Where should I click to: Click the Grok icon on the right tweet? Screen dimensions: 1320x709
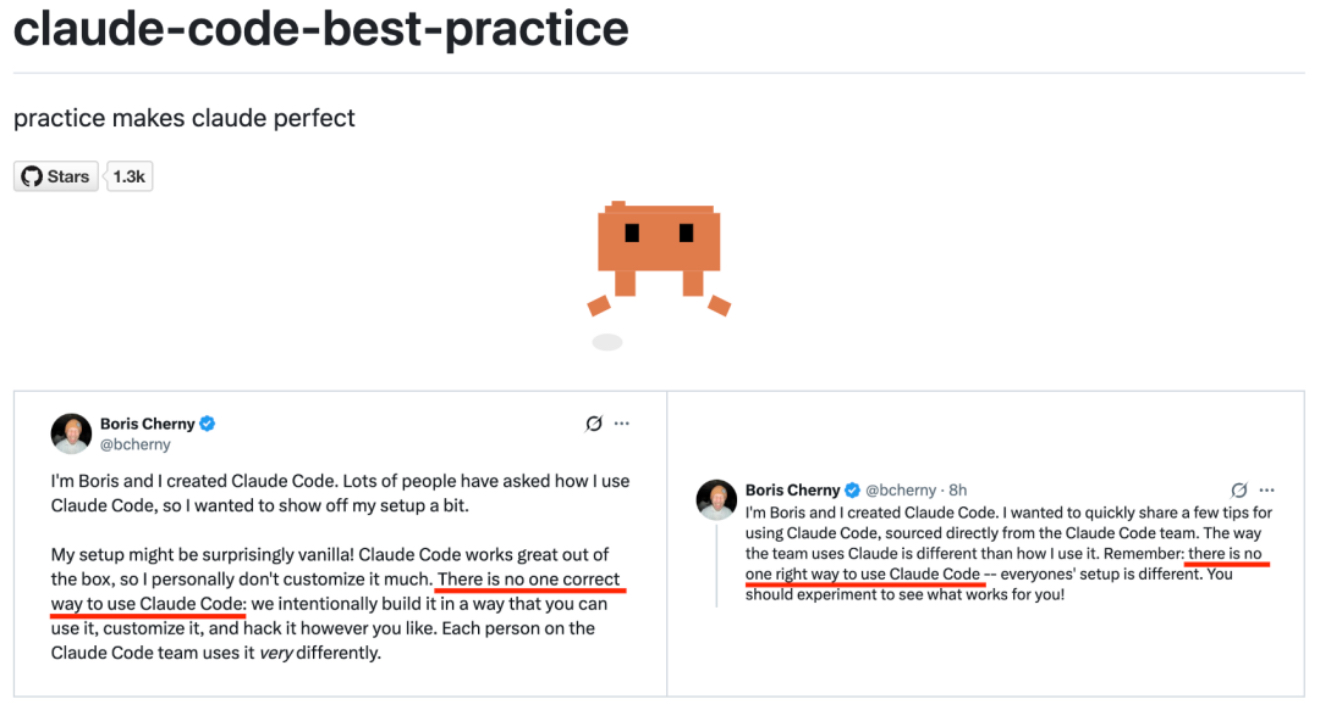[x=1239, y=490]
